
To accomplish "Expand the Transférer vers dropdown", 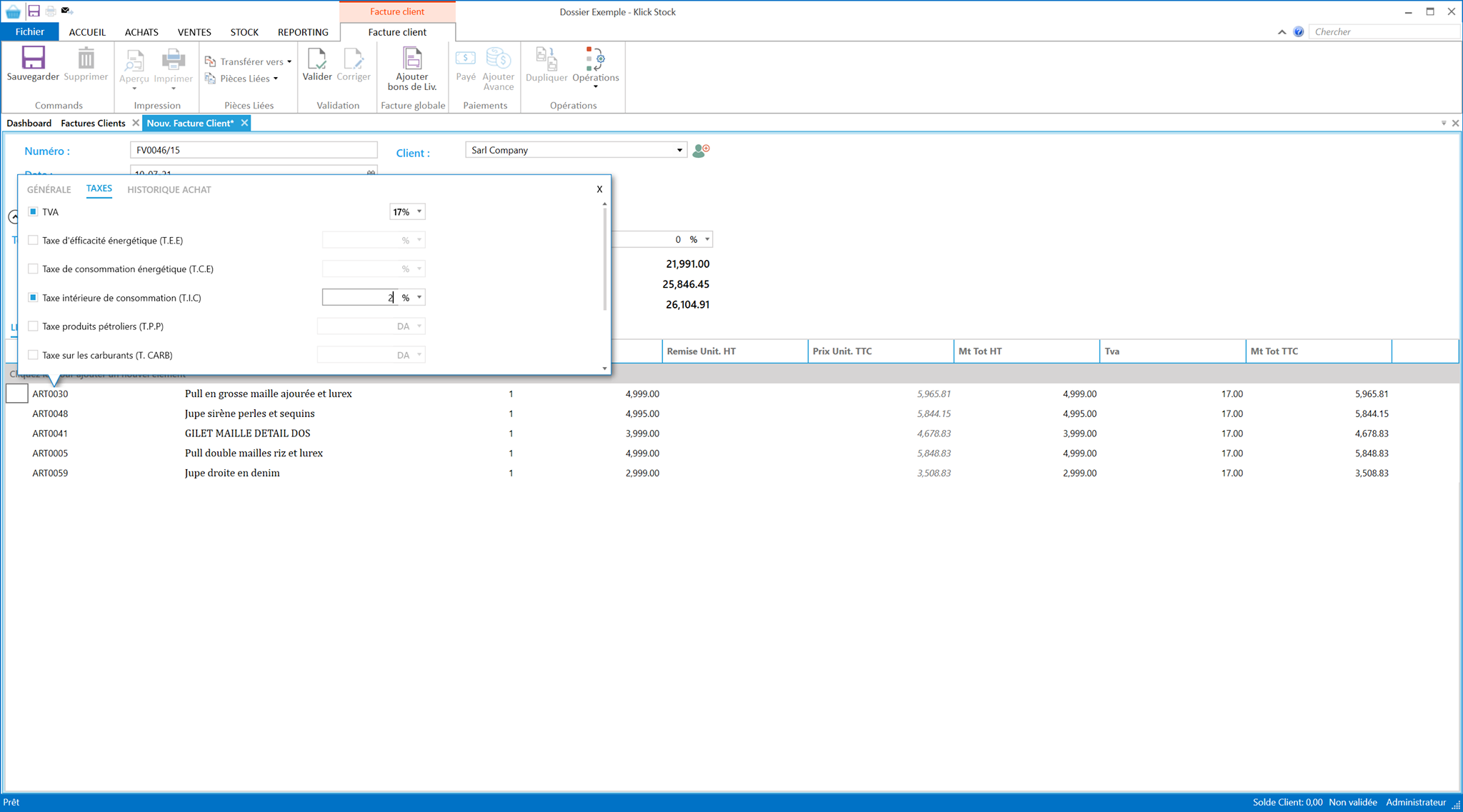I will (x=289, y=61).
